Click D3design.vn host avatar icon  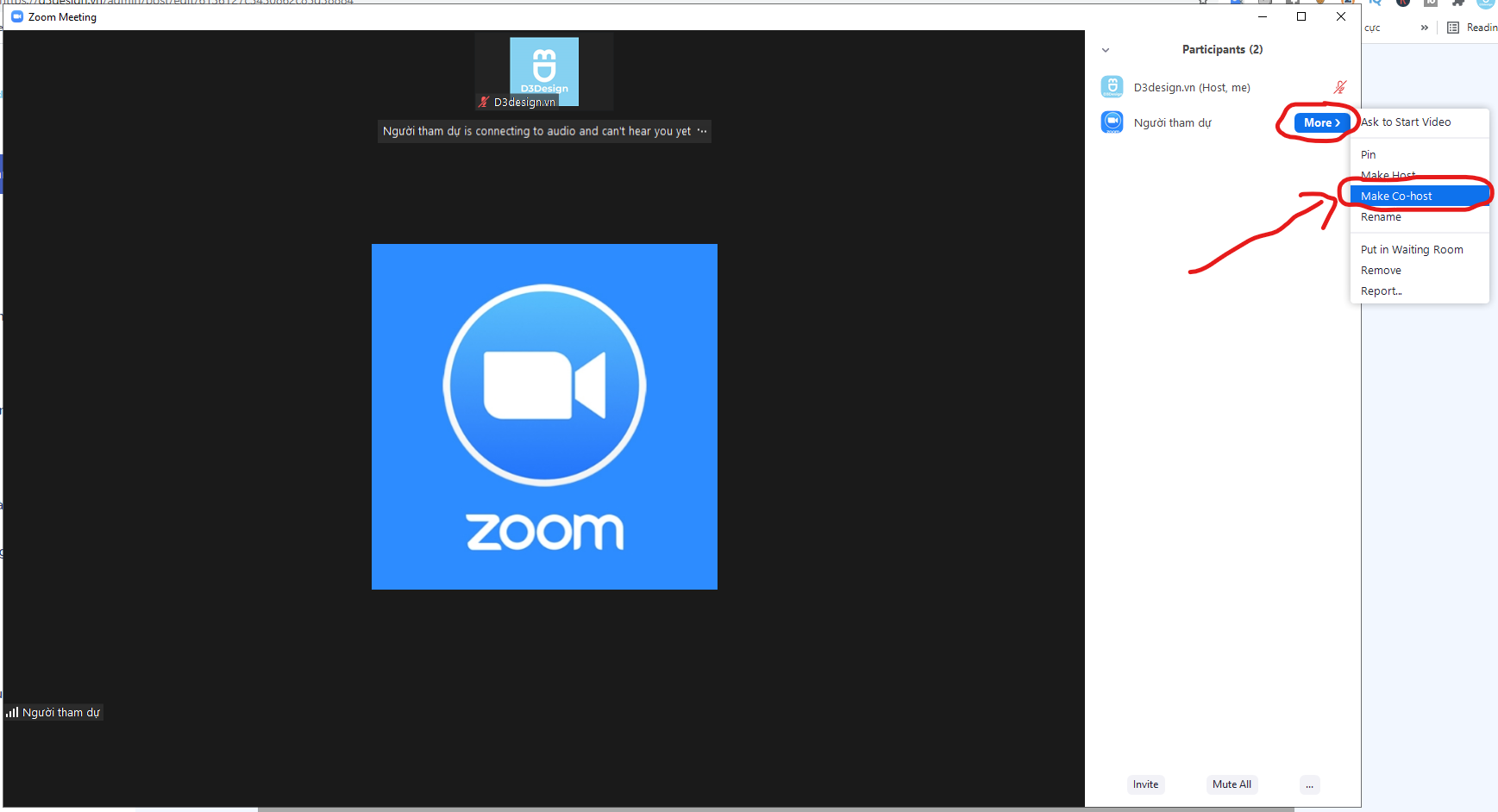tap(1112, 87)
